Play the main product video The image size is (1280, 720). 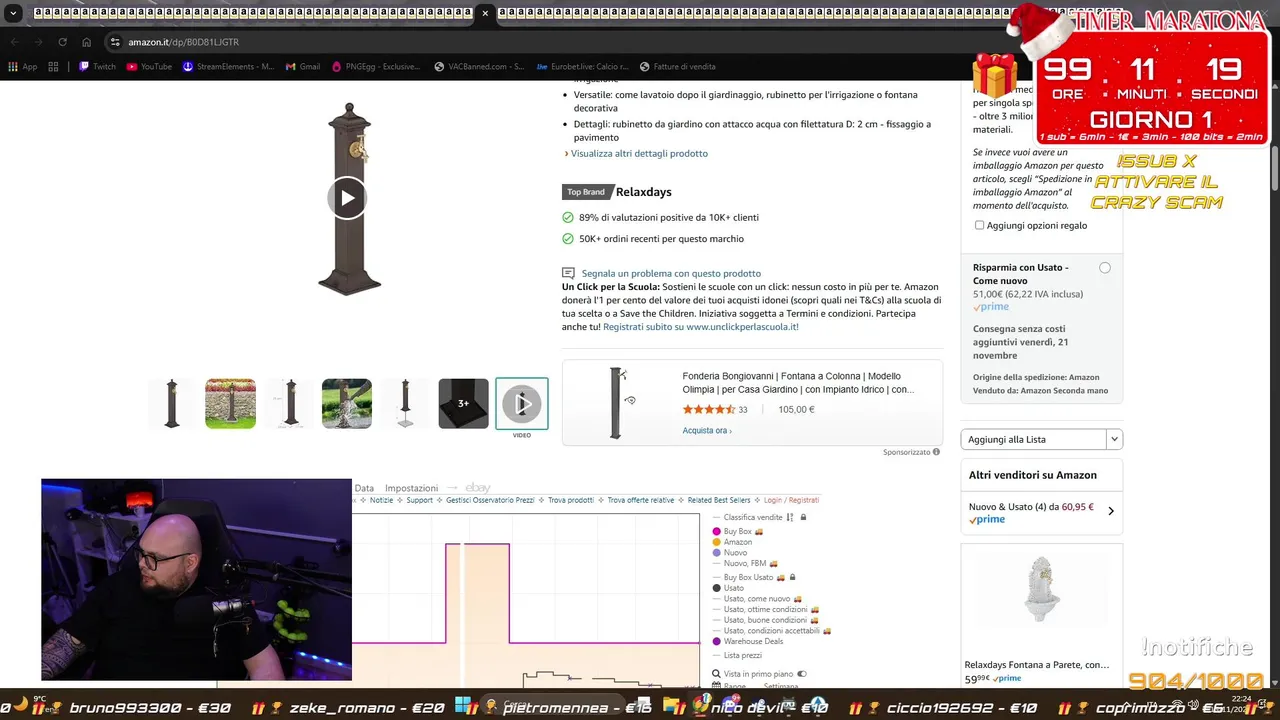click(347, 198)
